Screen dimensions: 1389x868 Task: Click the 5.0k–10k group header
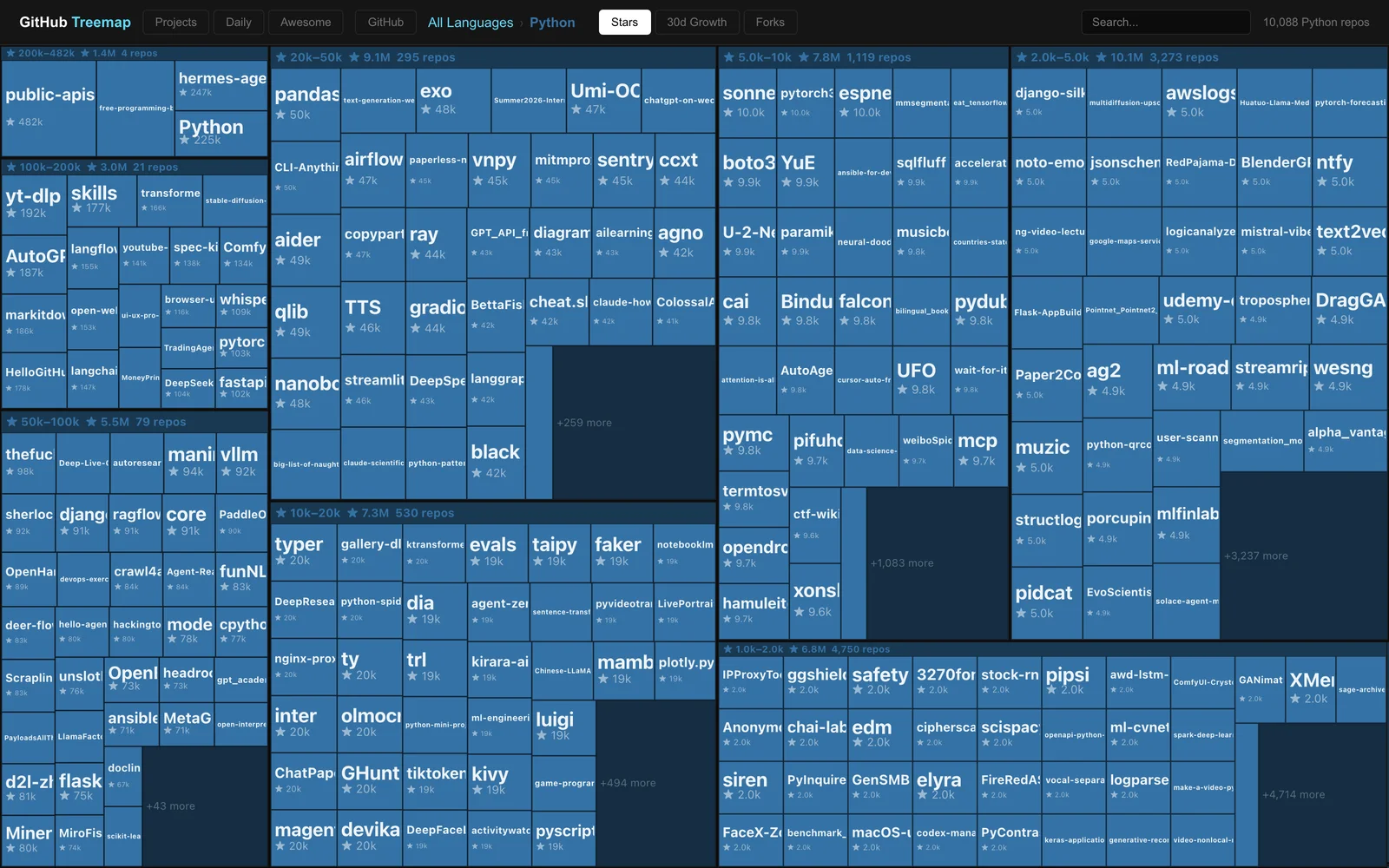click(864, 57)
